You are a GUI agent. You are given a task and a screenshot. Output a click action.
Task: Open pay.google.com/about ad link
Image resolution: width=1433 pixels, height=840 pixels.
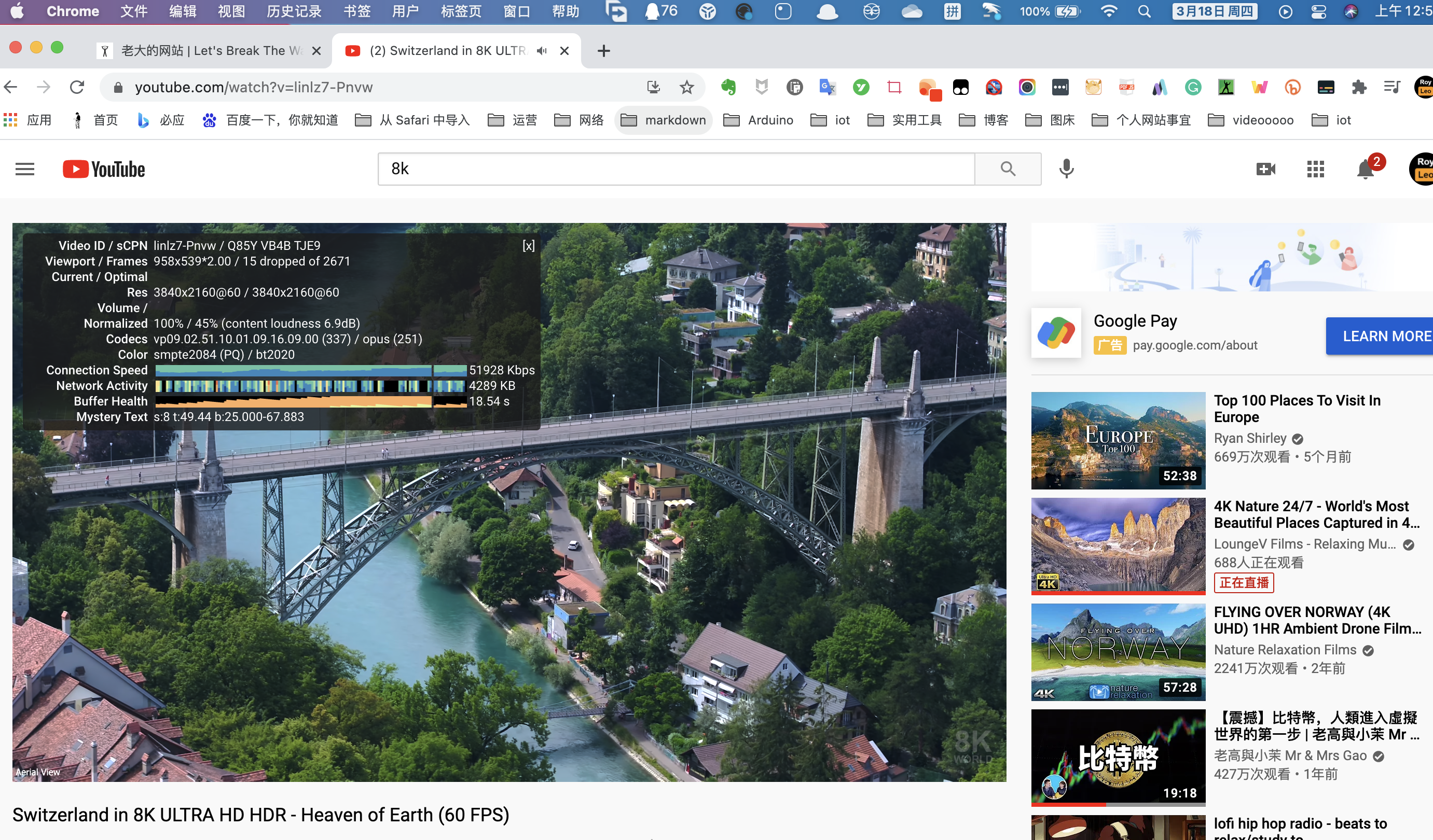[1195, 345]
